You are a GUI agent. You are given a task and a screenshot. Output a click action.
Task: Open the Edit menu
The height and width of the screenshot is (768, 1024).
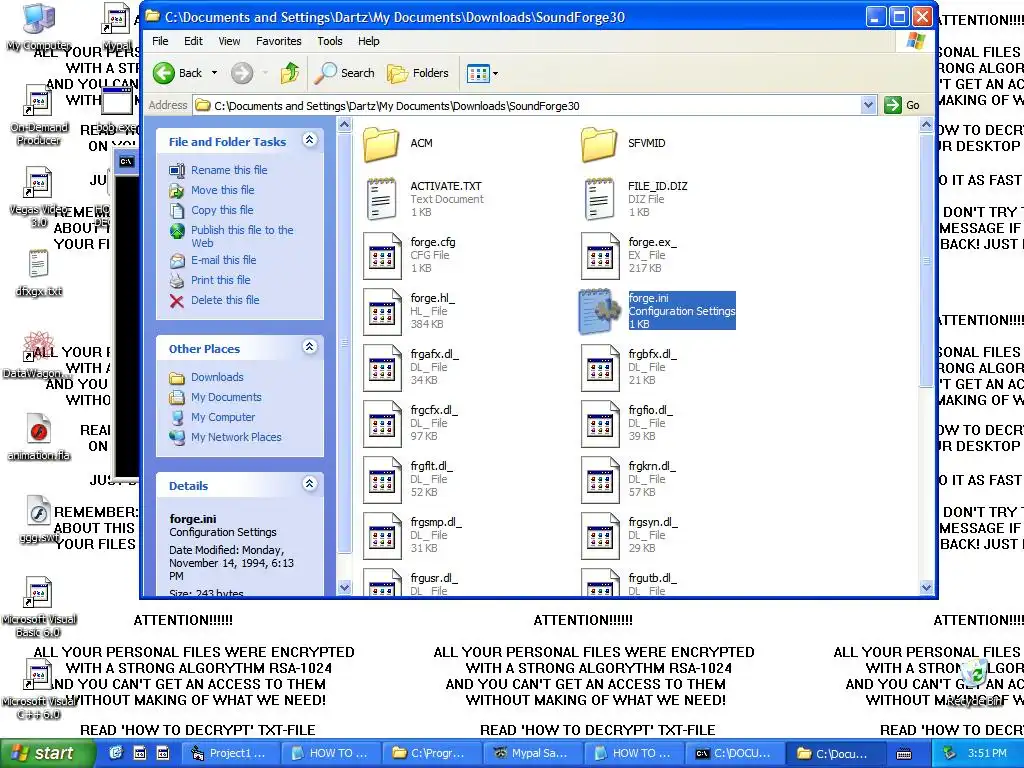point(193,41)
